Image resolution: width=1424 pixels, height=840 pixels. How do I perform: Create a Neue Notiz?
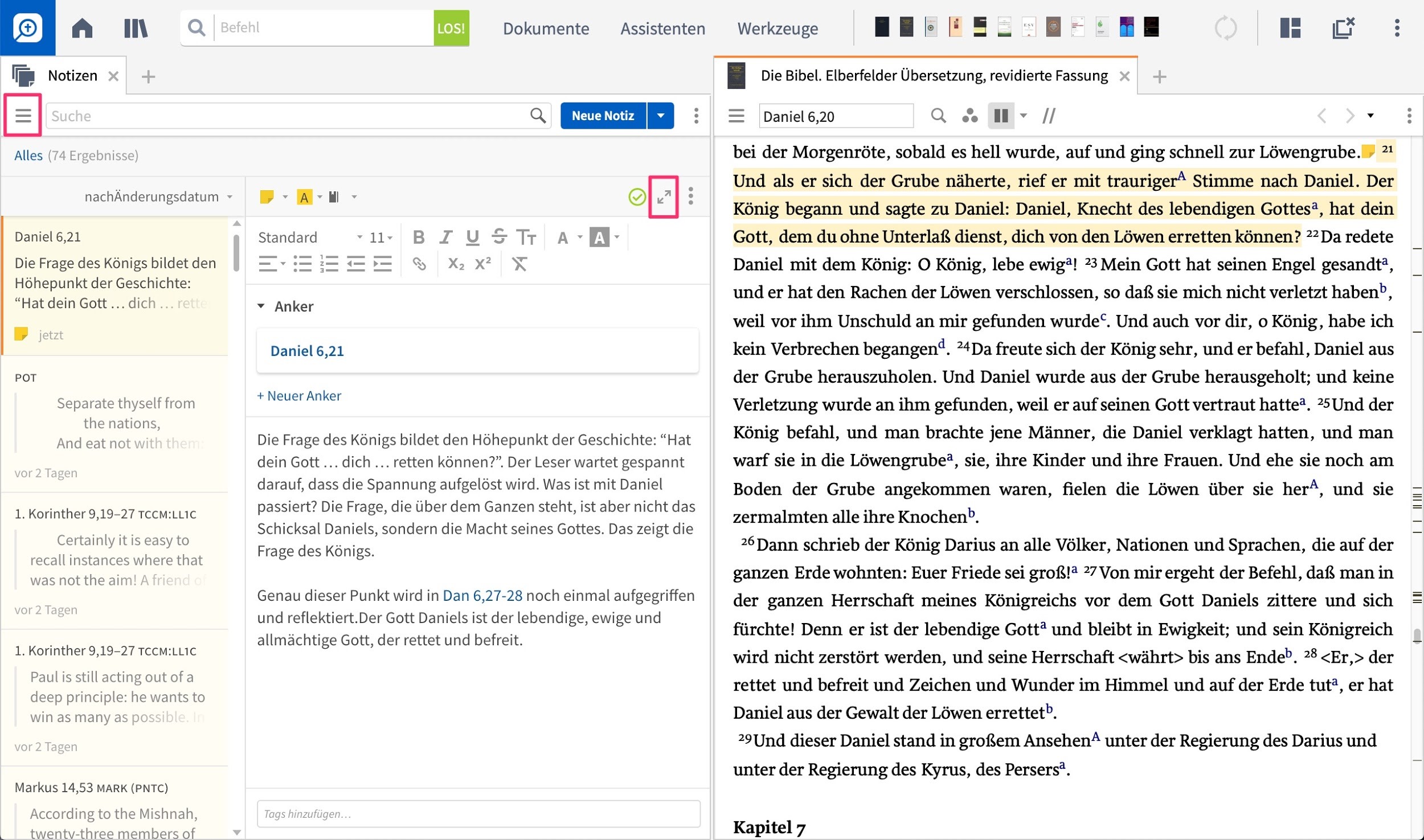point(603,116)
